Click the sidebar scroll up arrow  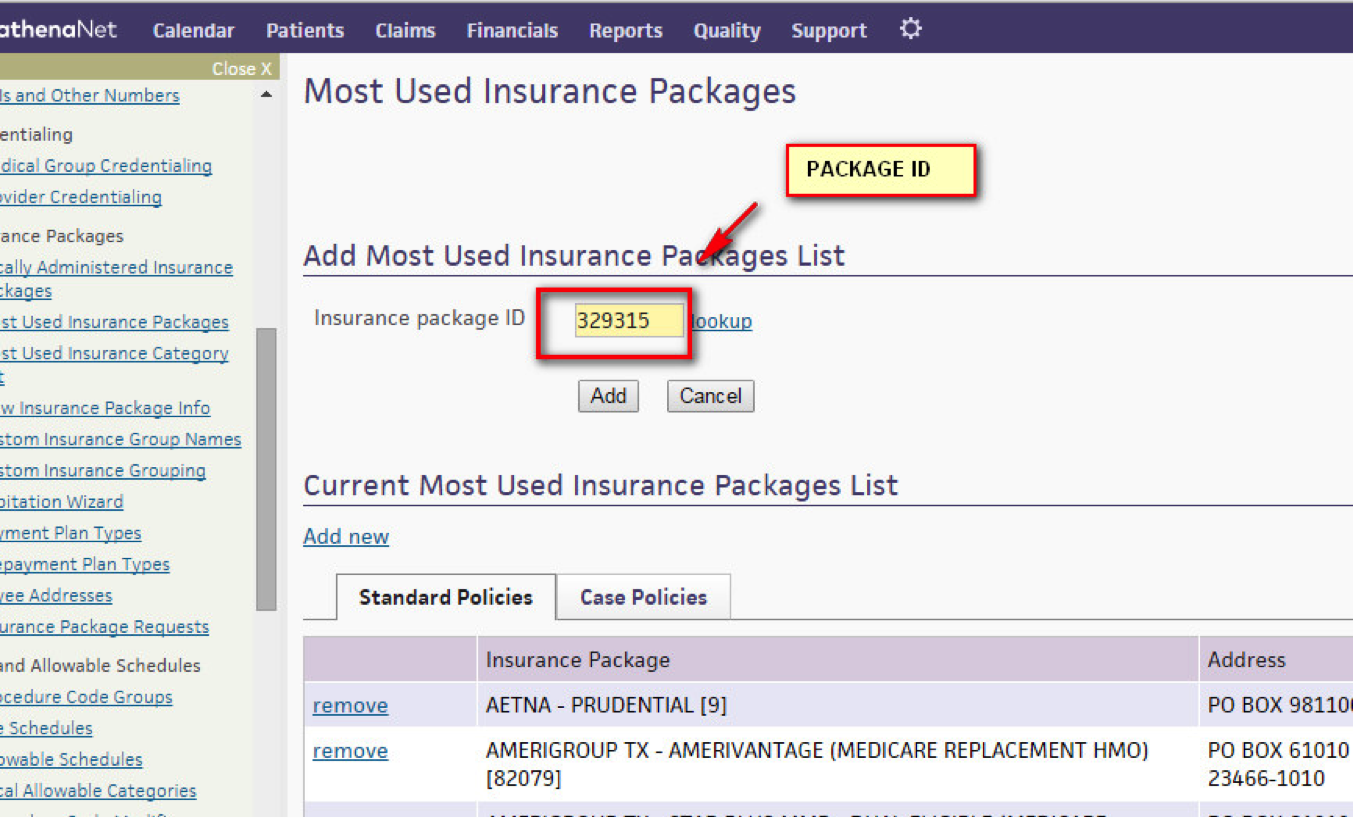pyautogui.click(x=266, y=96)
